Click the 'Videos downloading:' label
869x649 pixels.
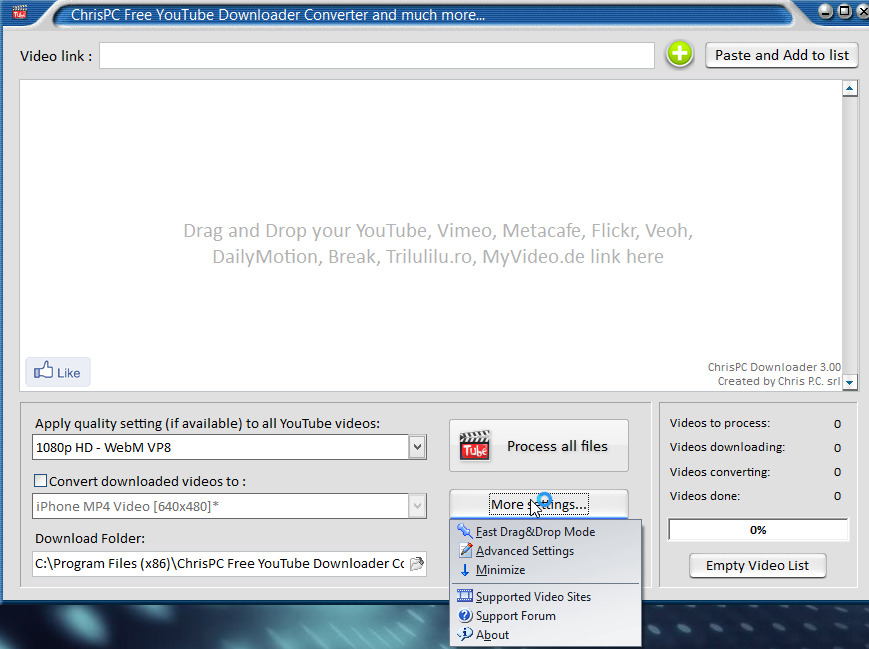[727, 447]
